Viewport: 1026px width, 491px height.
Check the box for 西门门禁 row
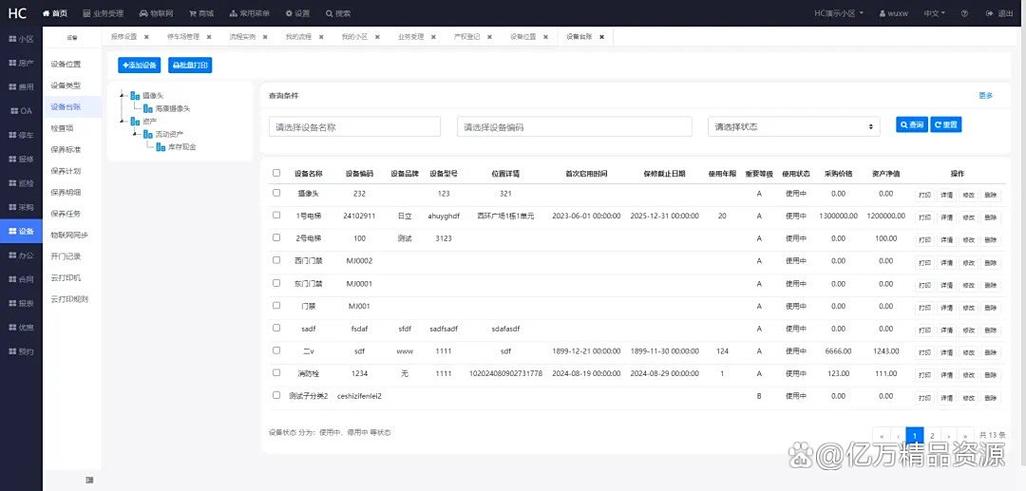[276, 260]
